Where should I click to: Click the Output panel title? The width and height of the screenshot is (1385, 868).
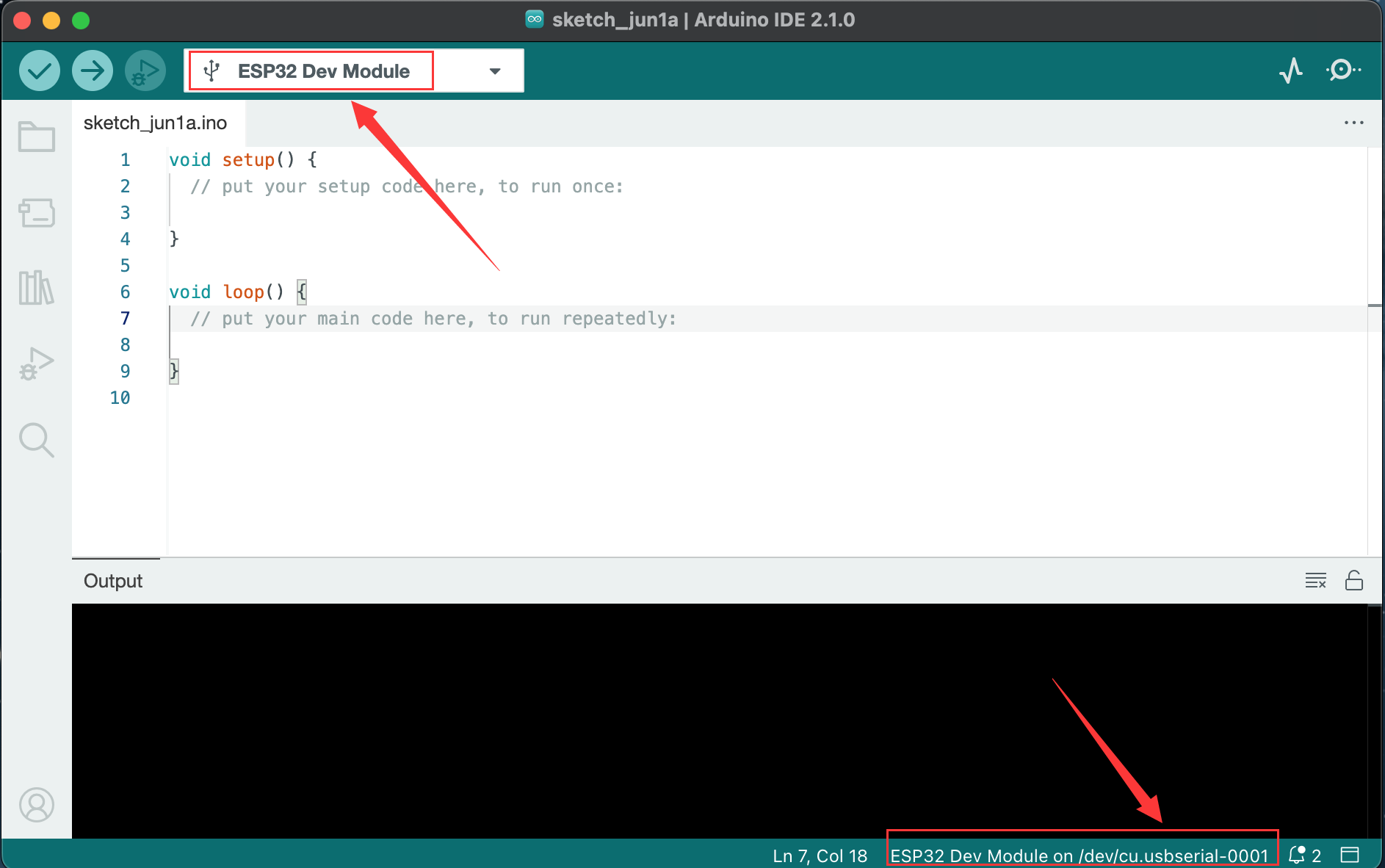(113, 581)
